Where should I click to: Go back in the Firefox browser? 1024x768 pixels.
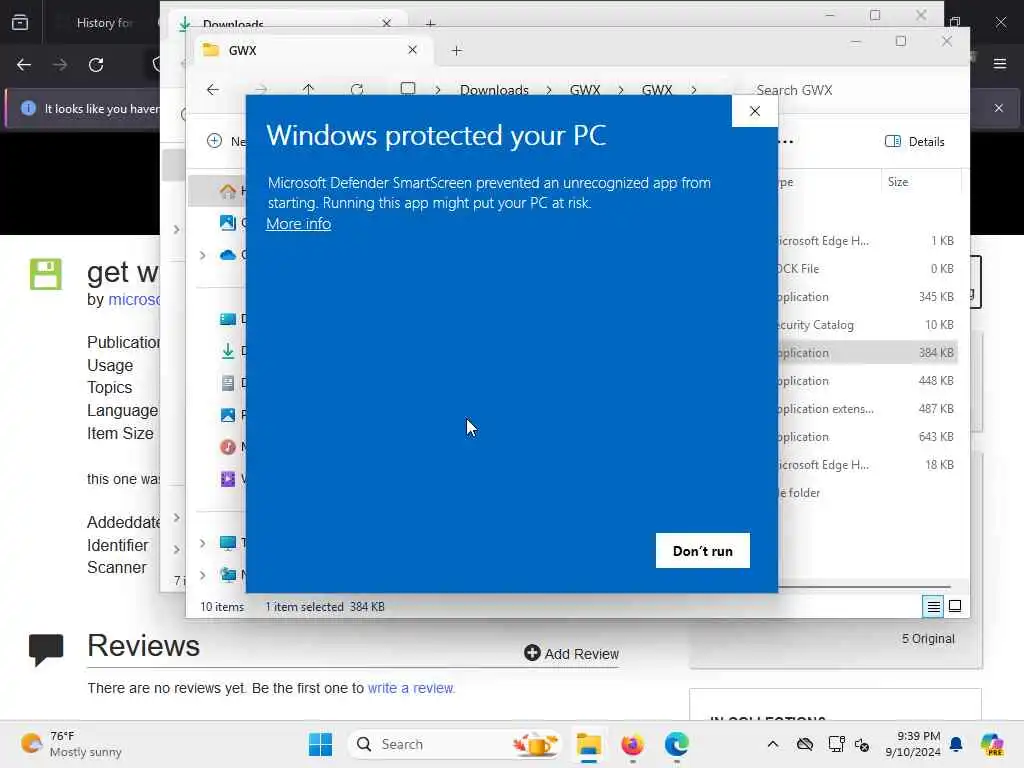tap(24, 65)
